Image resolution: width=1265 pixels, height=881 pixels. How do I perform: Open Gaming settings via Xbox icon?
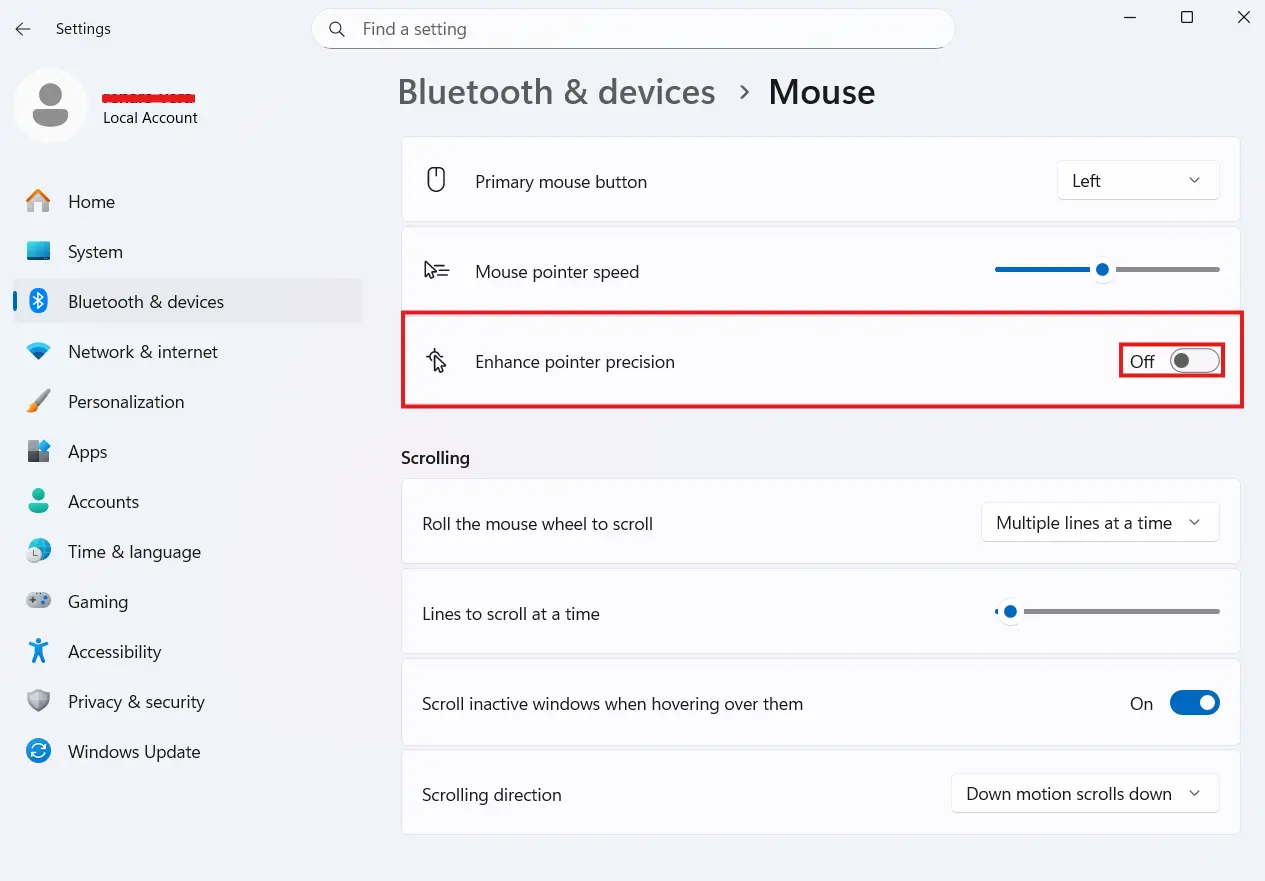tap(39, 601)
